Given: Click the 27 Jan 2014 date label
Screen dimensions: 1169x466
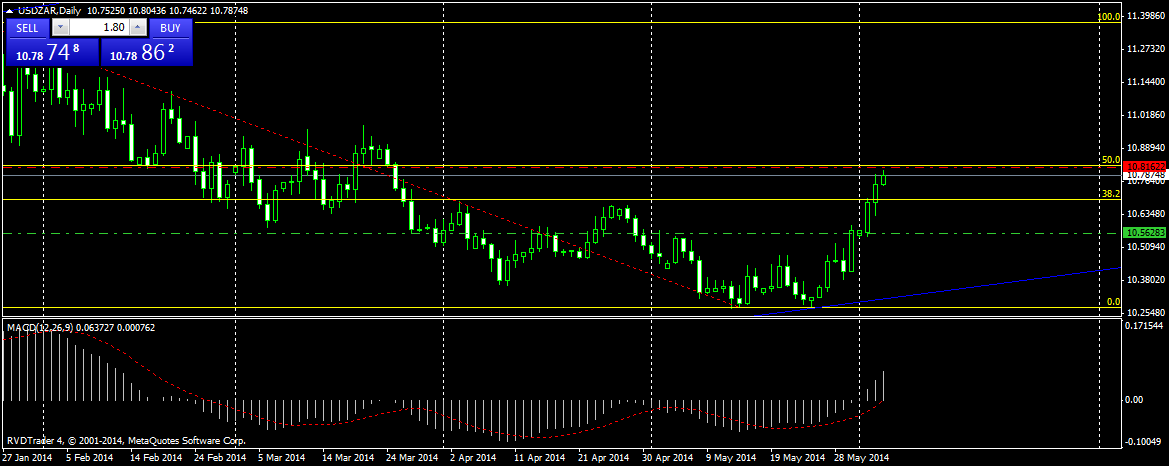Looking at the screenshot, I should point(25,457).
